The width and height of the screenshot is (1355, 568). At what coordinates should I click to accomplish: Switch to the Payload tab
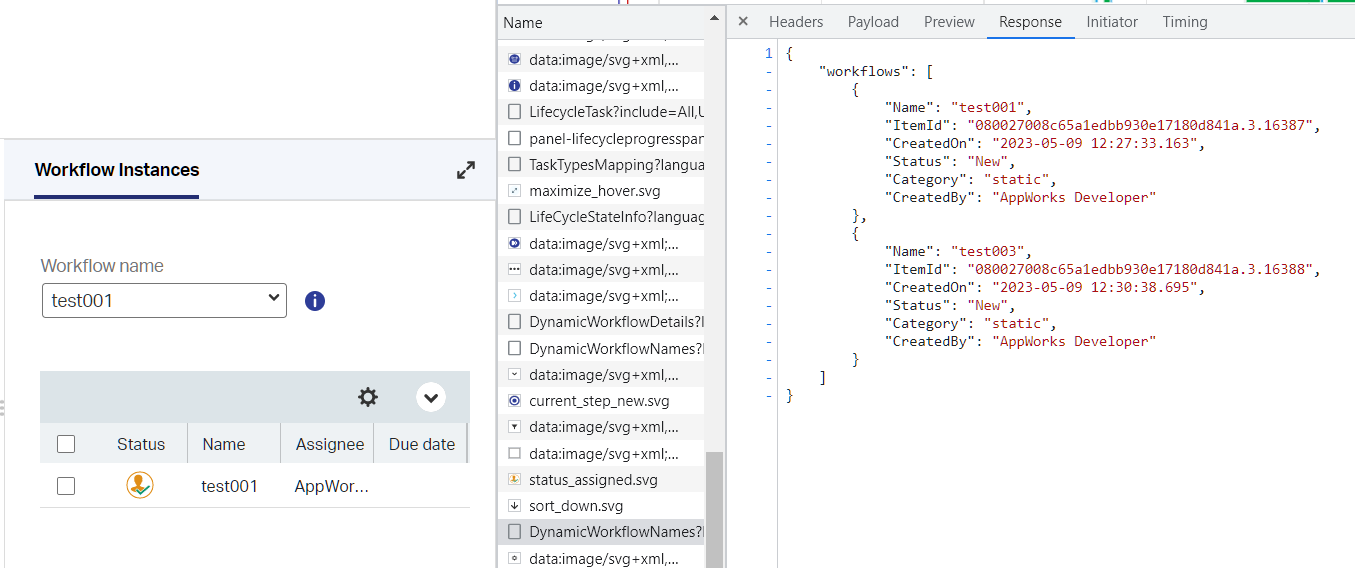(x=873, y=22)
